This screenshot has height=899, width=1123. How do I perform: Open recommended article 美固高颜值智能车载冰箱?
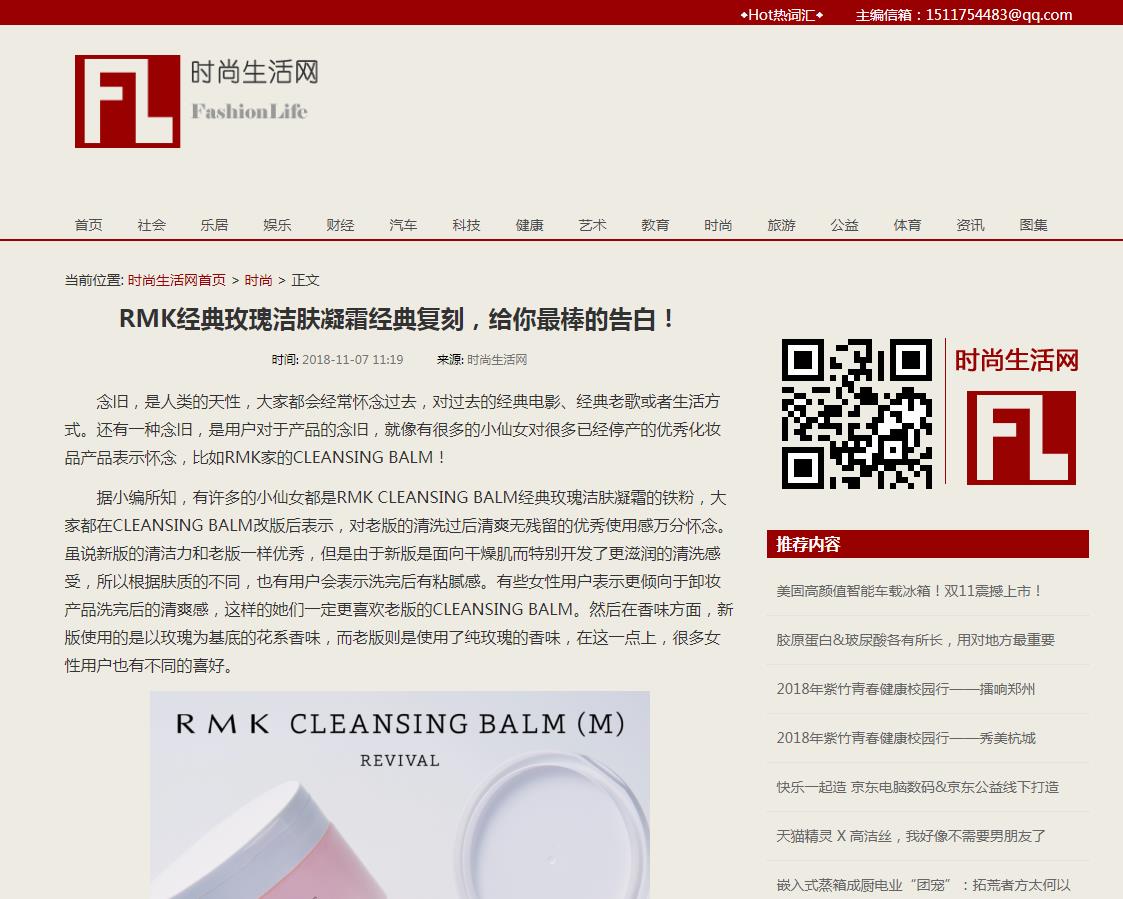(910, 591)
